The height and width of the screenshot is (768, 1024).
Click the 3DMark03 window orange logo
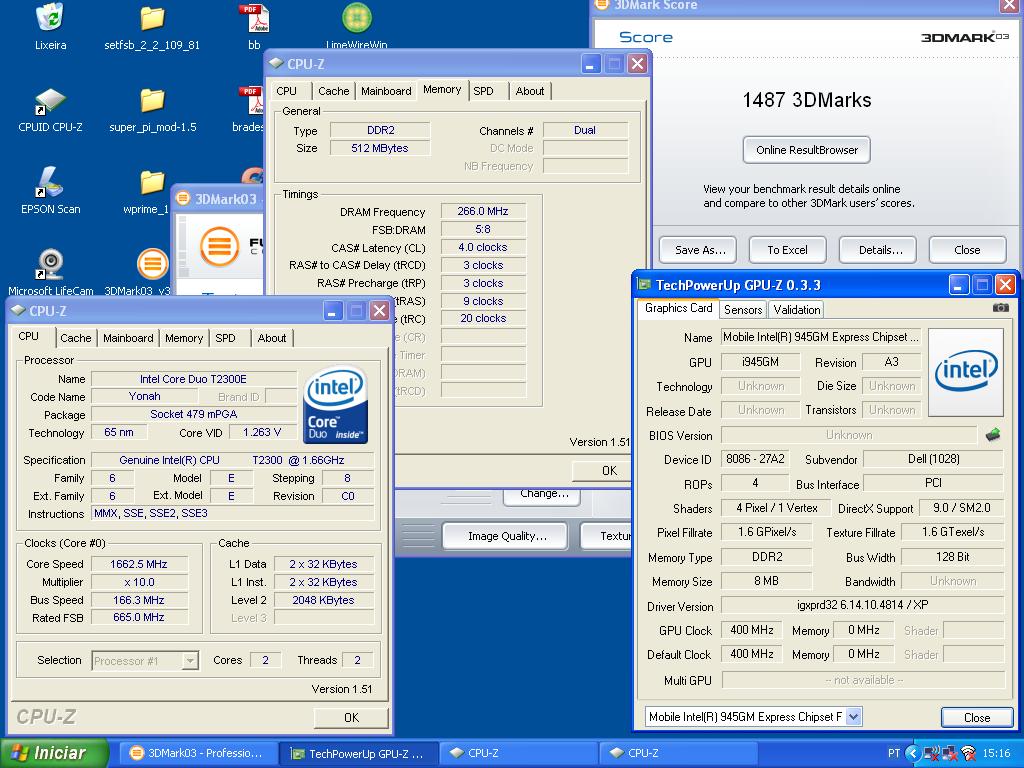click(x=219, y=246)
